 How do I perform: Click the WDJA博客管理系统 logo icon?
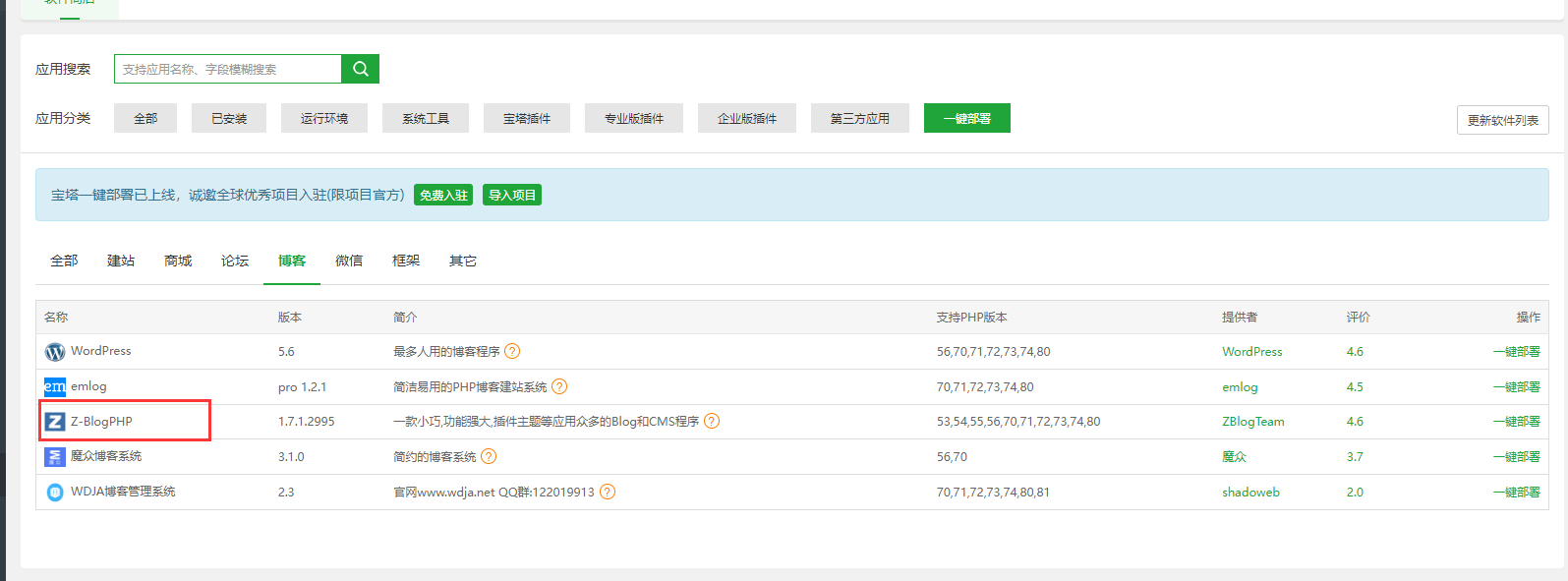coord(55,492)
